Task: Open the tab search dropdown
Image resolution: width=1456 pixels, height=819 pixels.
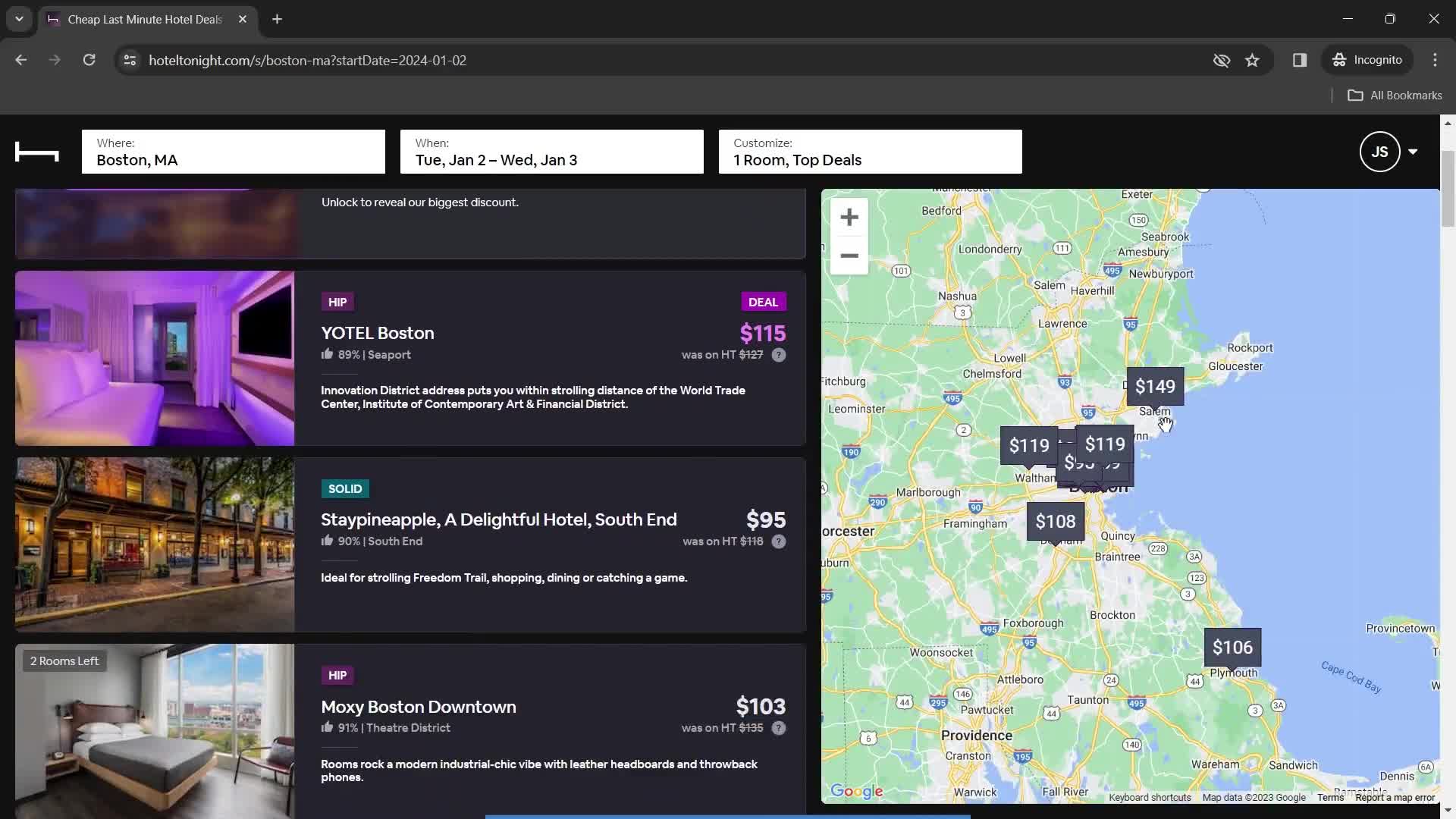Action: (x=19, y=19)
